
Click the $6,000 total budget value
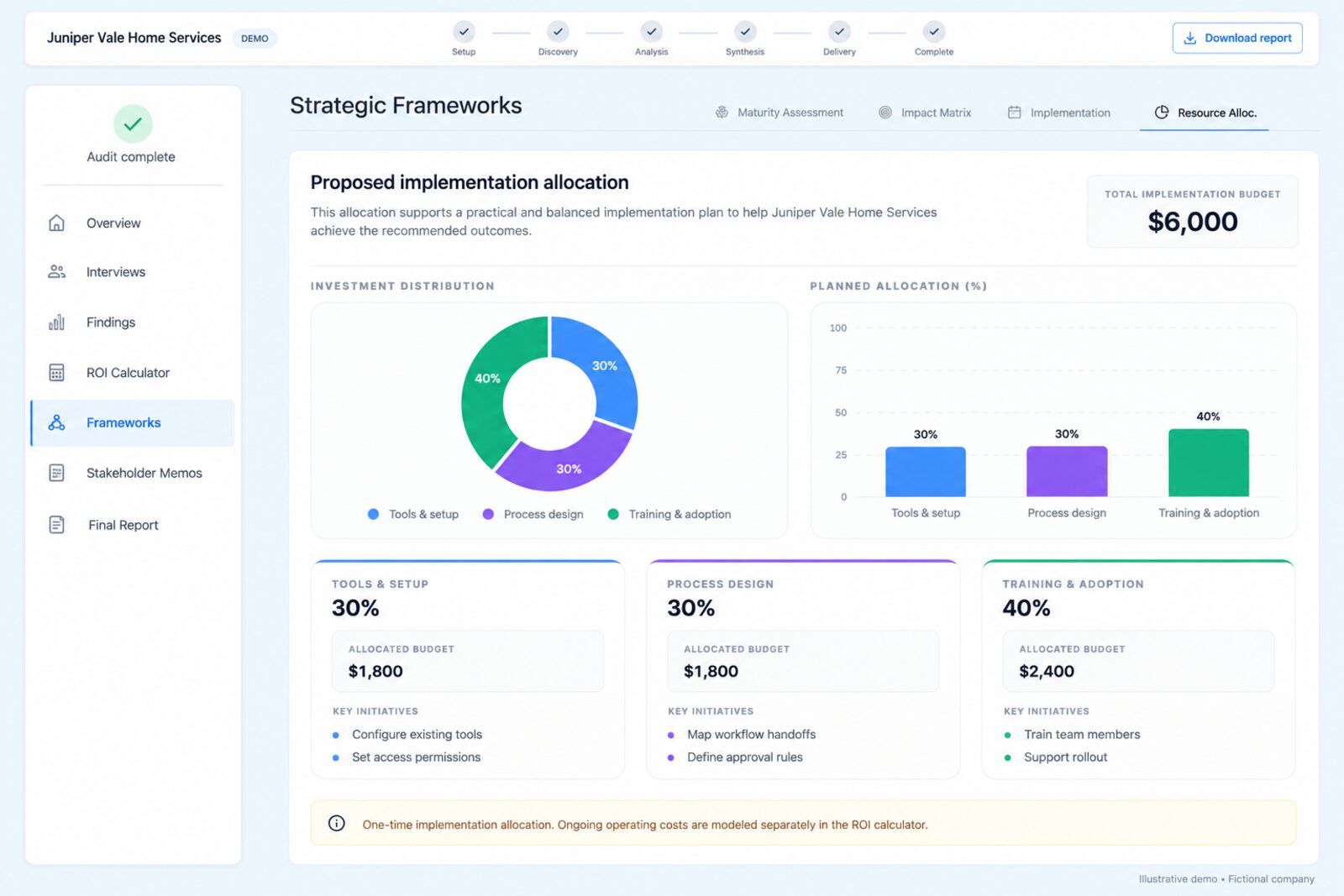click(x=1192, y=222)
